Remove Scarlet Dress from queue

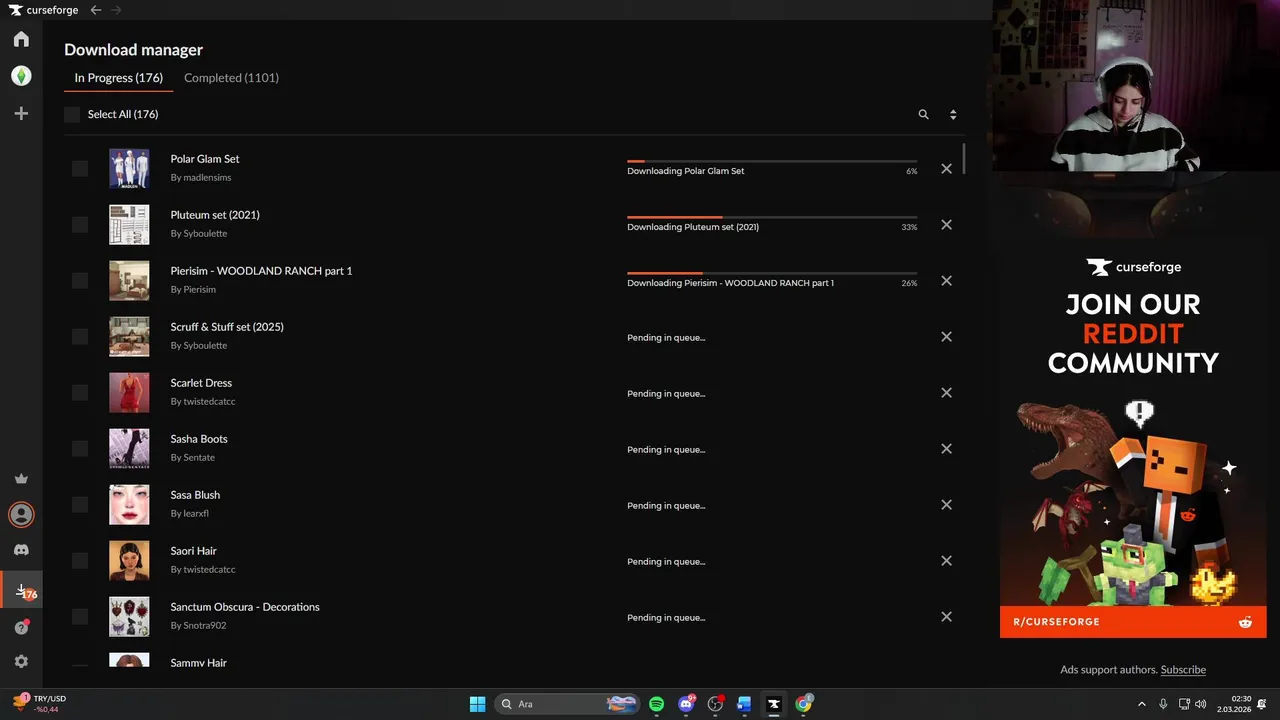(946, 393)
